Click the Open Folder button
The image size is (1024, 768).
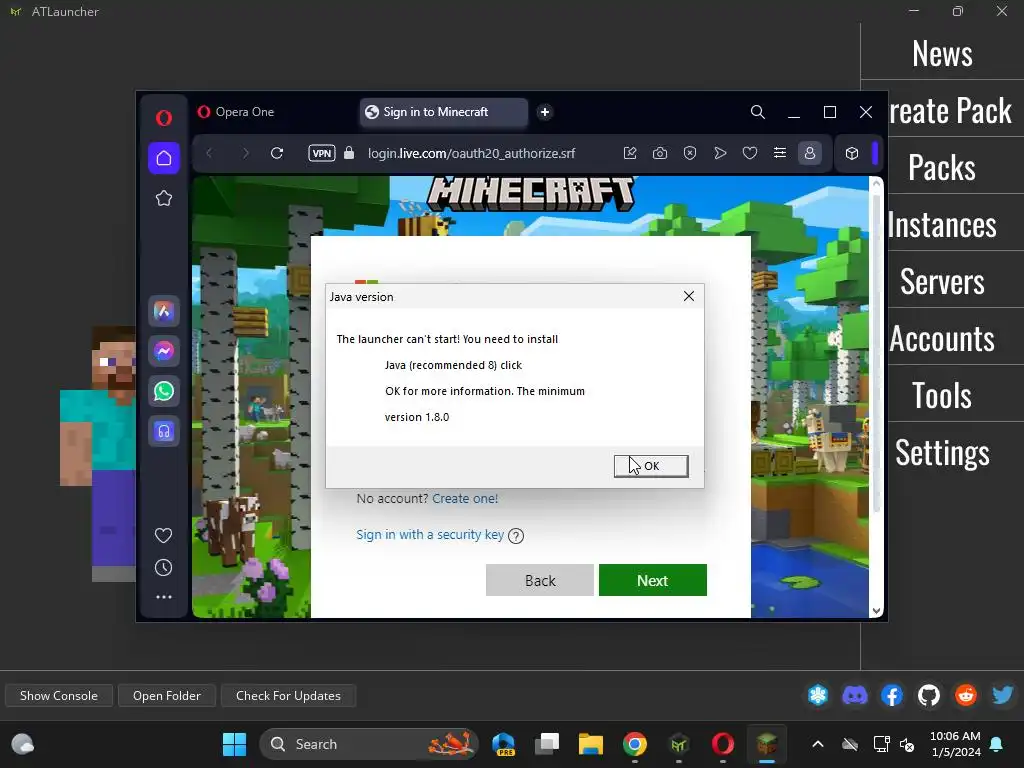click(167, 696)
